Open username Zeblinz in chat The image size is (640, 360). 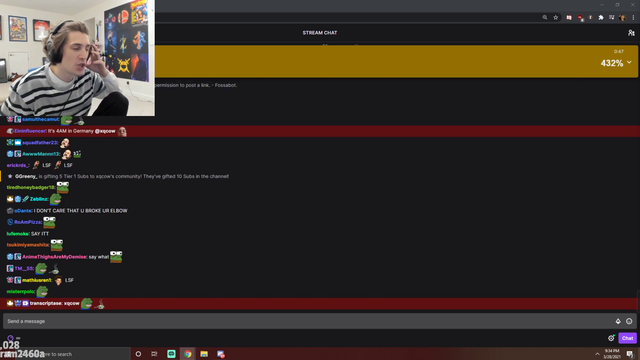point(39,199)
